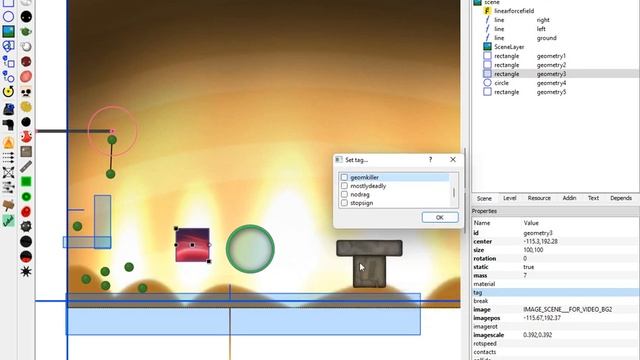Pick the pink goo ball icon

point(26,76)
